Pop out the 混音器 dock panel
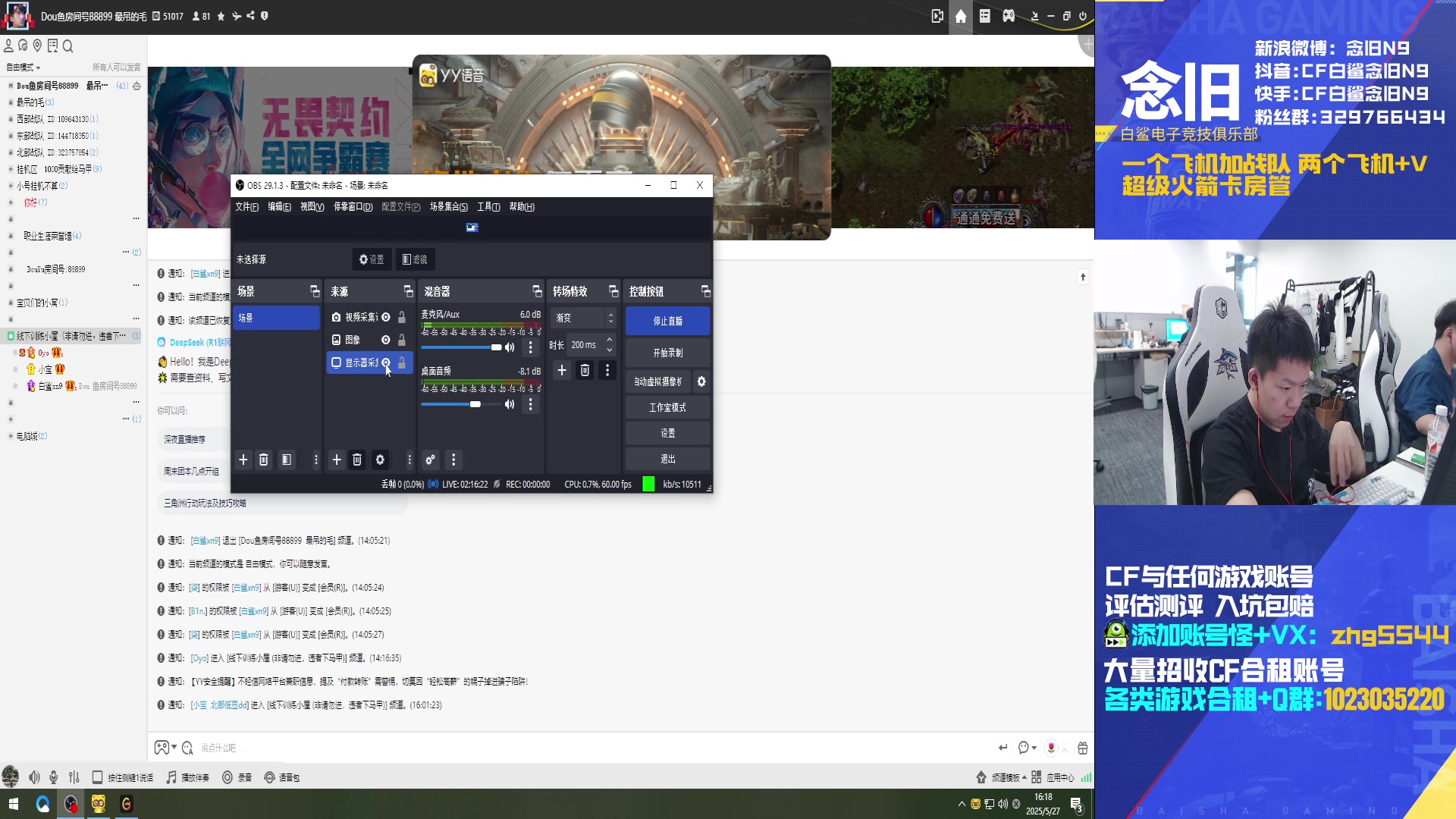 pyautogui.click(x=537, y=291)
